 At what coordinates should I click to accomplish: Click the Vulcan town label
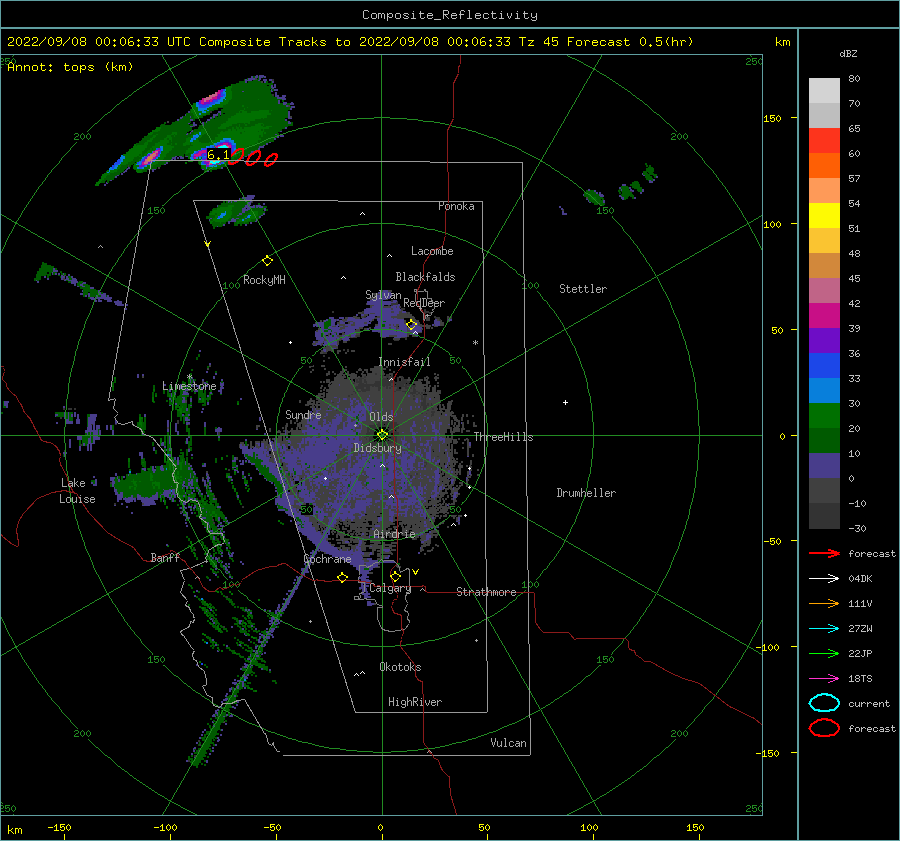click(x=509, y=743)
